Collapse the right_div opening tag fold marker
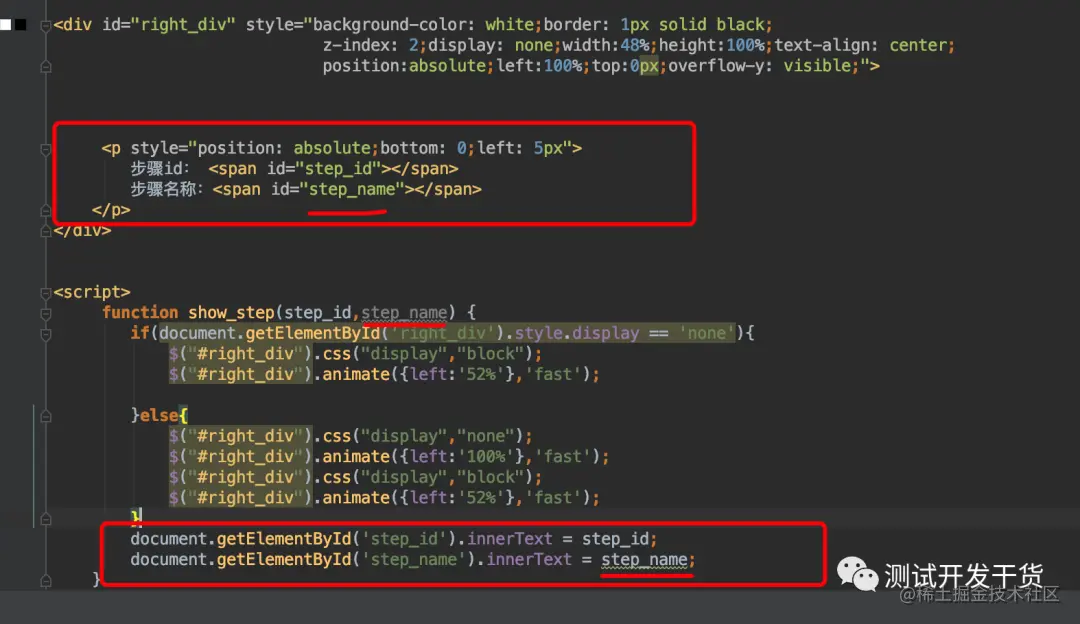This screenshot has width=1080, height=624. [x=45, y=26]
